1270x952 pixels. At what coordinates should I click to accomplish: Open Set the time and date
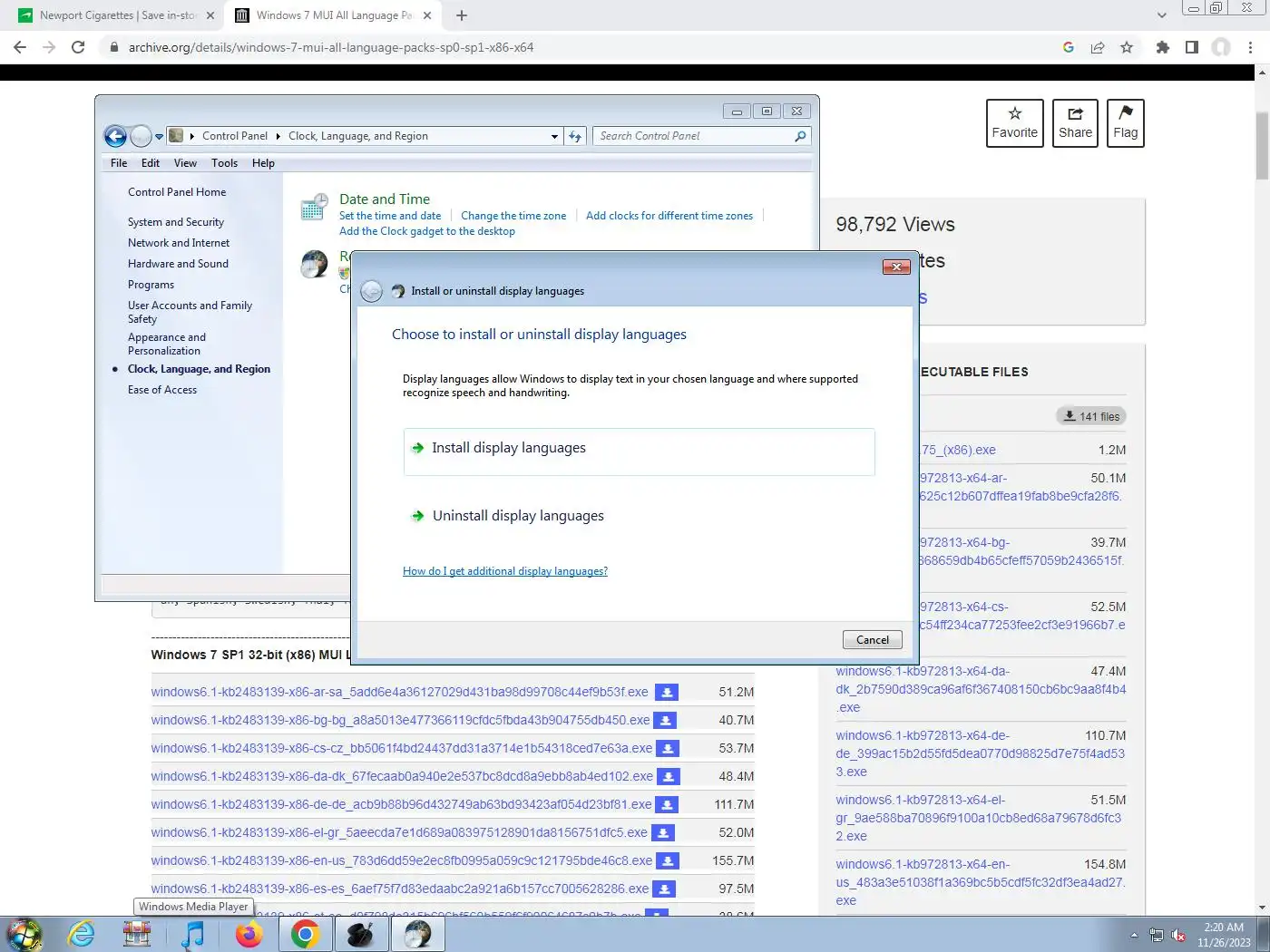390,216
